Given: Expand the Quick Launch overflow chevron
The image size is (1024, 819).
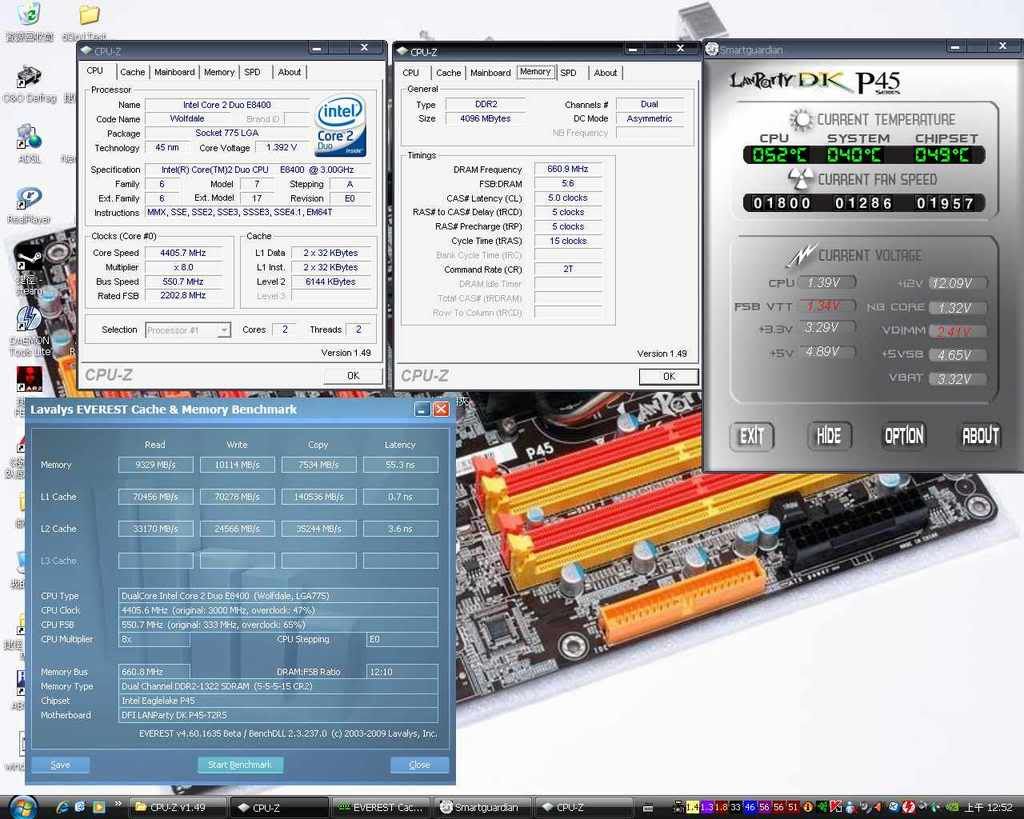Looking at the screenshot, I should tap(118, 804).
